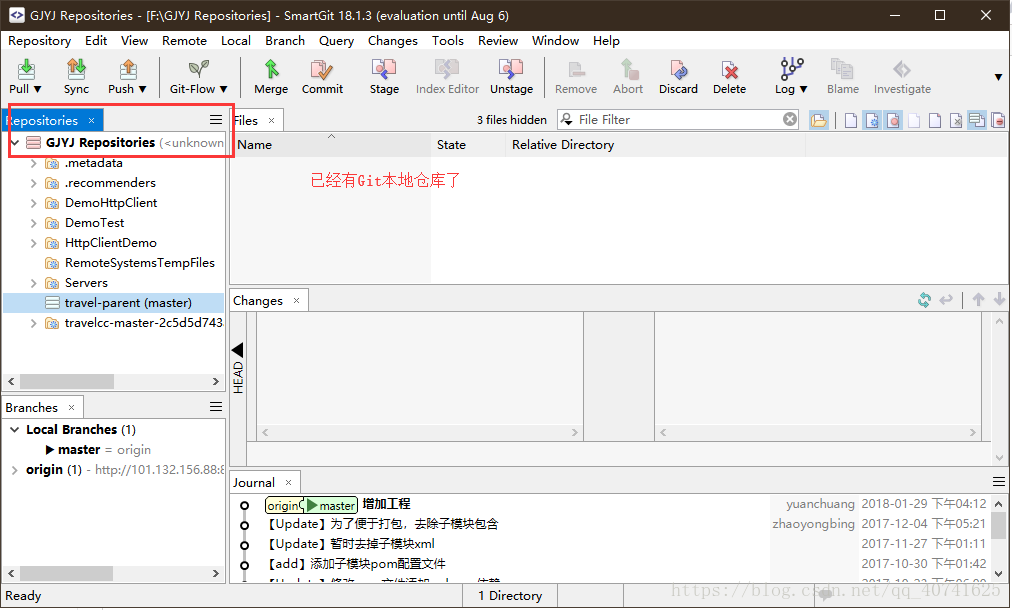Click the Journal vertical scrollbar thumb
This screenshot has width=1012, height=610.
click(998, 526)
